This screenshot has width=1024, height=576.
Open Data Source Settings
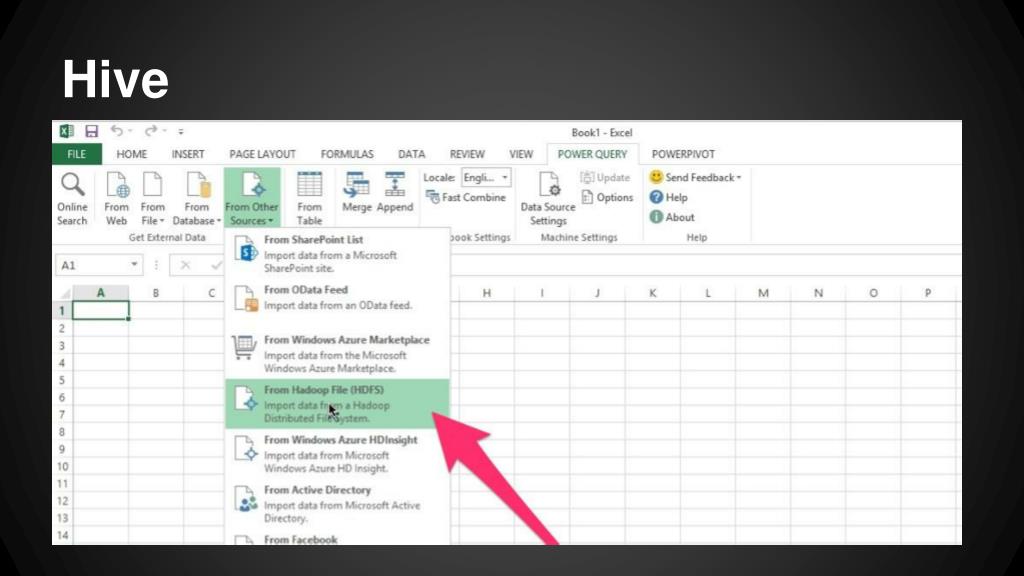pos(548,199)
